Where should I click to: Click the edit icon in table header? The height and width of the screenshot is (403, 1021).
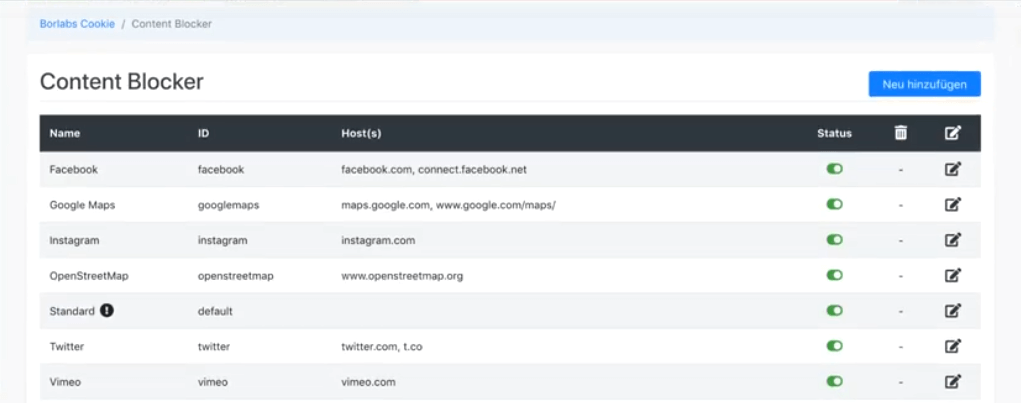pos(953,133)
